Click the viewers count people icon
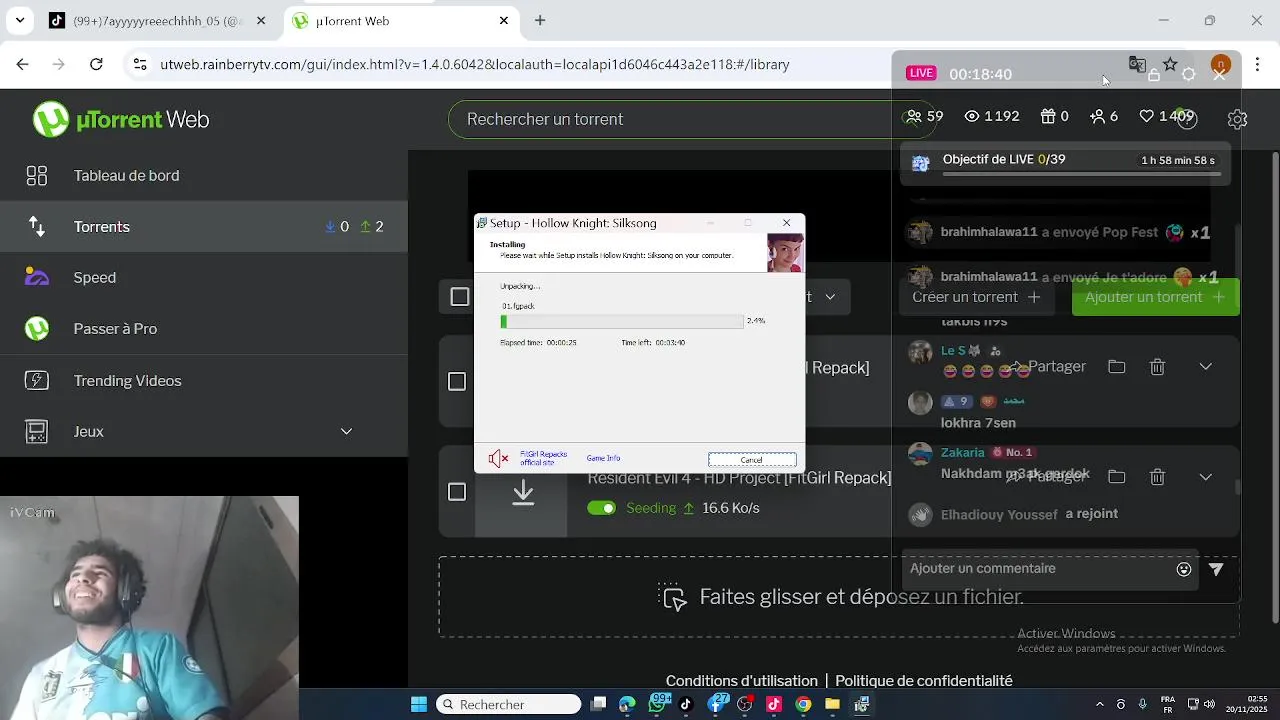 pos(913,117)
